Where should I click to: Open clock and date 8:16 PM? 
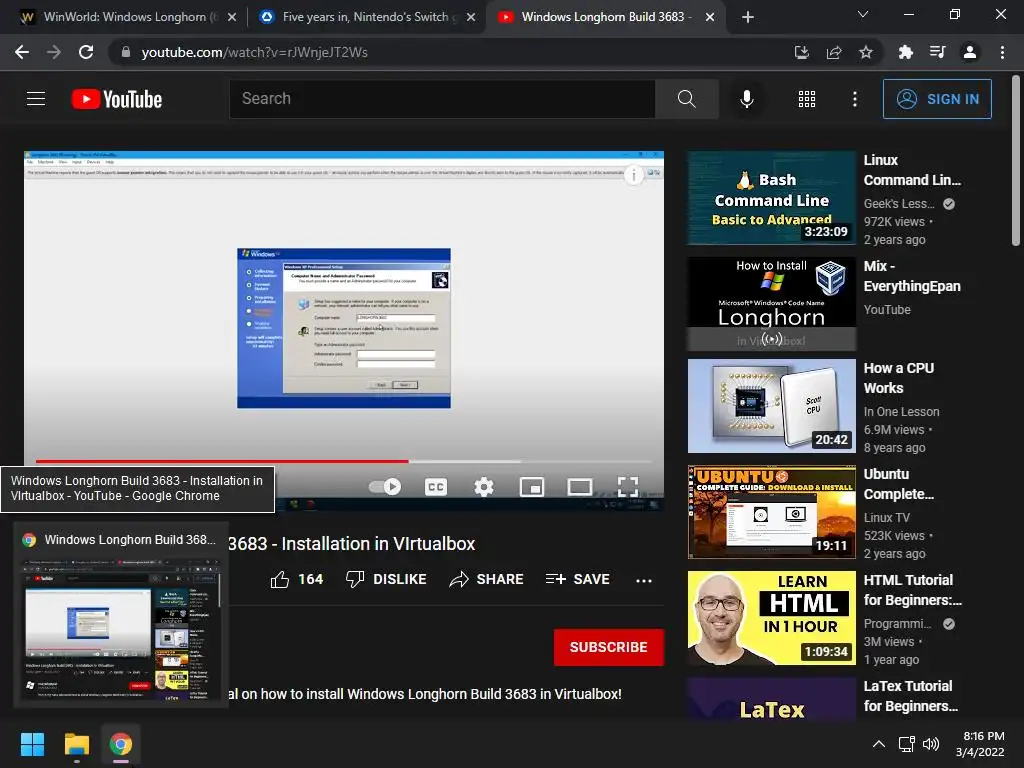point(980,744)
